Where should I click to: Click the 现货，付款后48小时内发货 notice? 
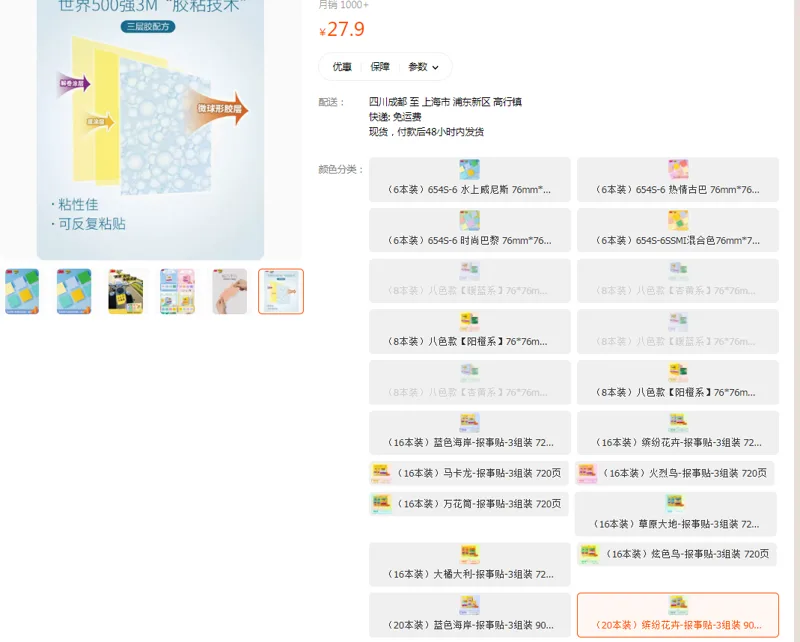pos(426,132)
